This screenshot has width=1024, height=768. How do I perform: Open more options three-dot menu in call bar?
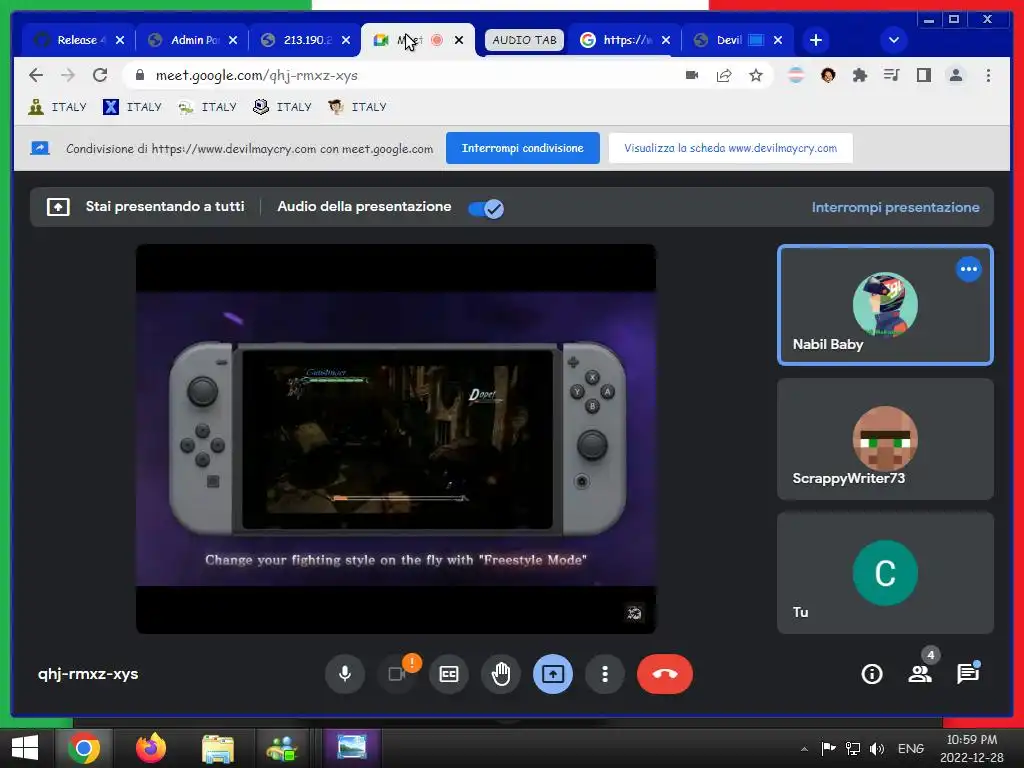coord(605,674)
